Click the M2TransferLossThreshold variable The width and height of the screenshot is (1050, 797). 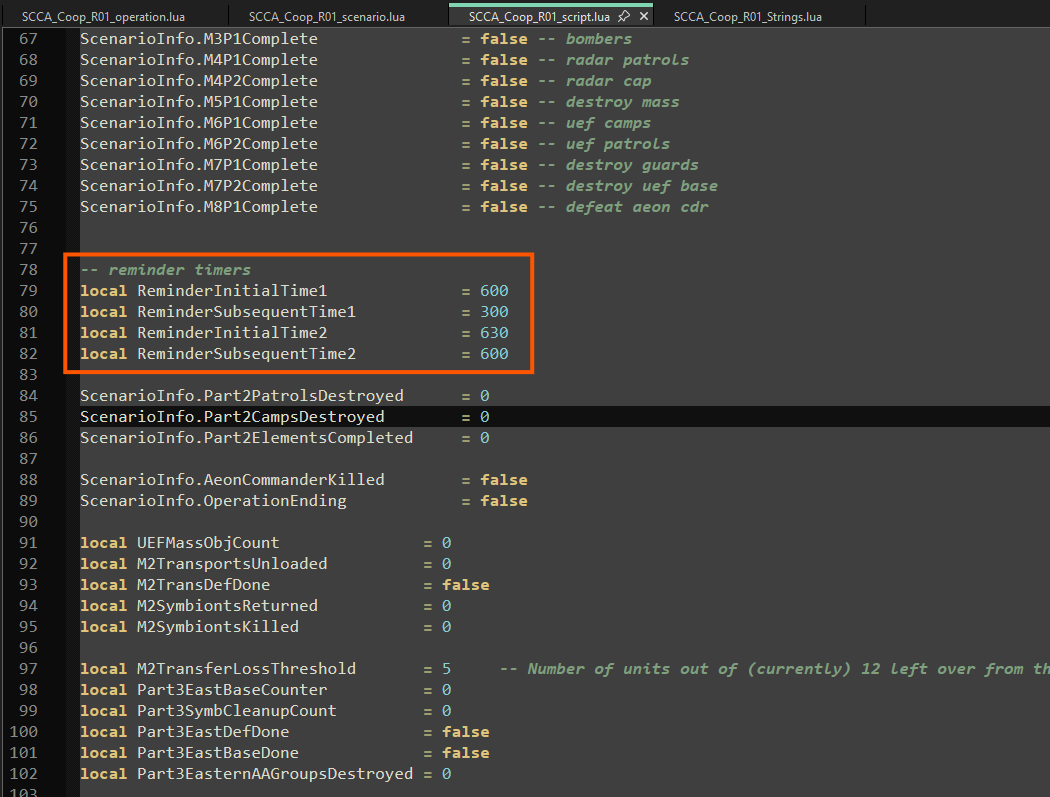(246, 668)
